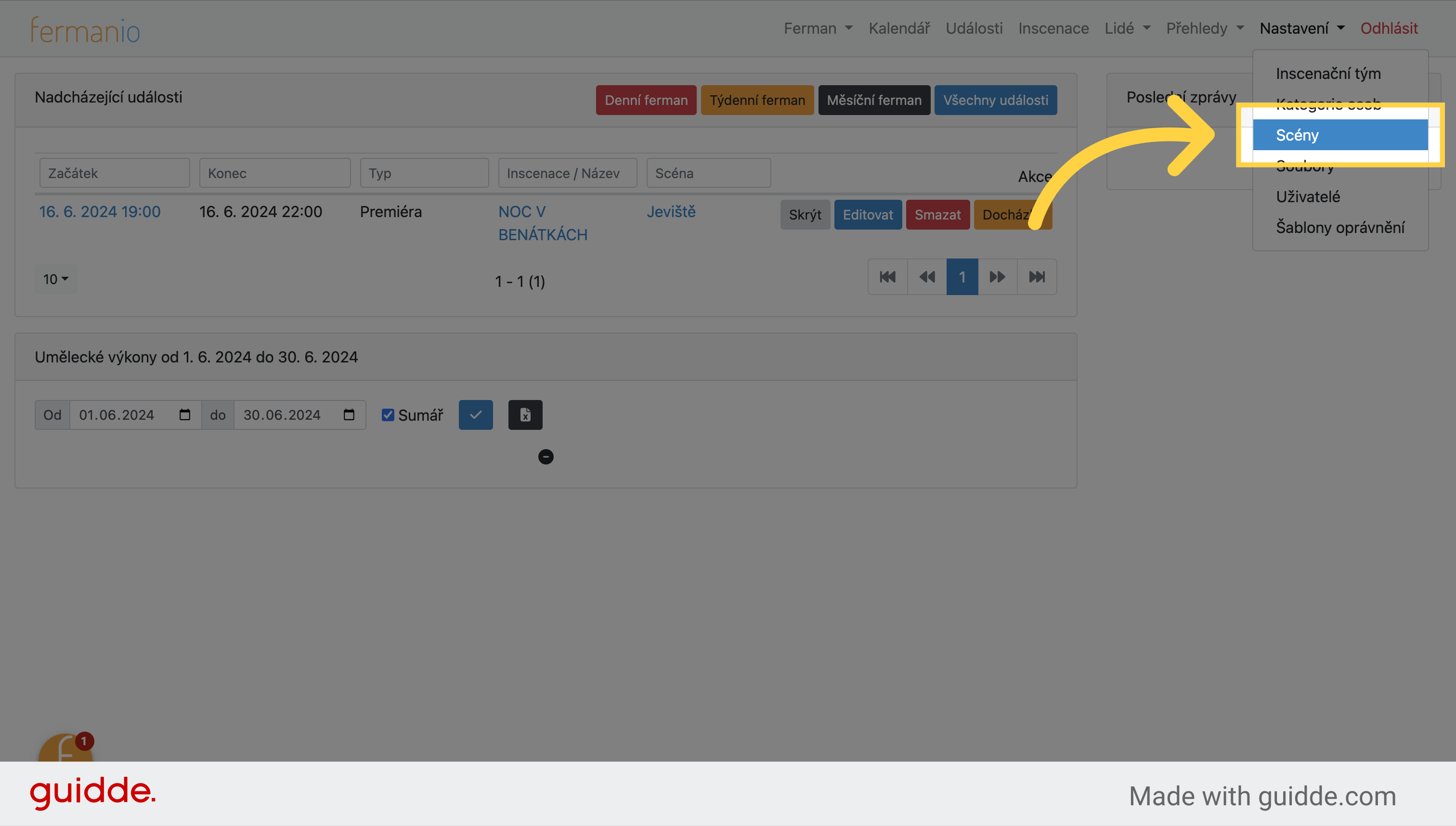Go to first page in pagination
The image size is (1456, 826).
887,277
